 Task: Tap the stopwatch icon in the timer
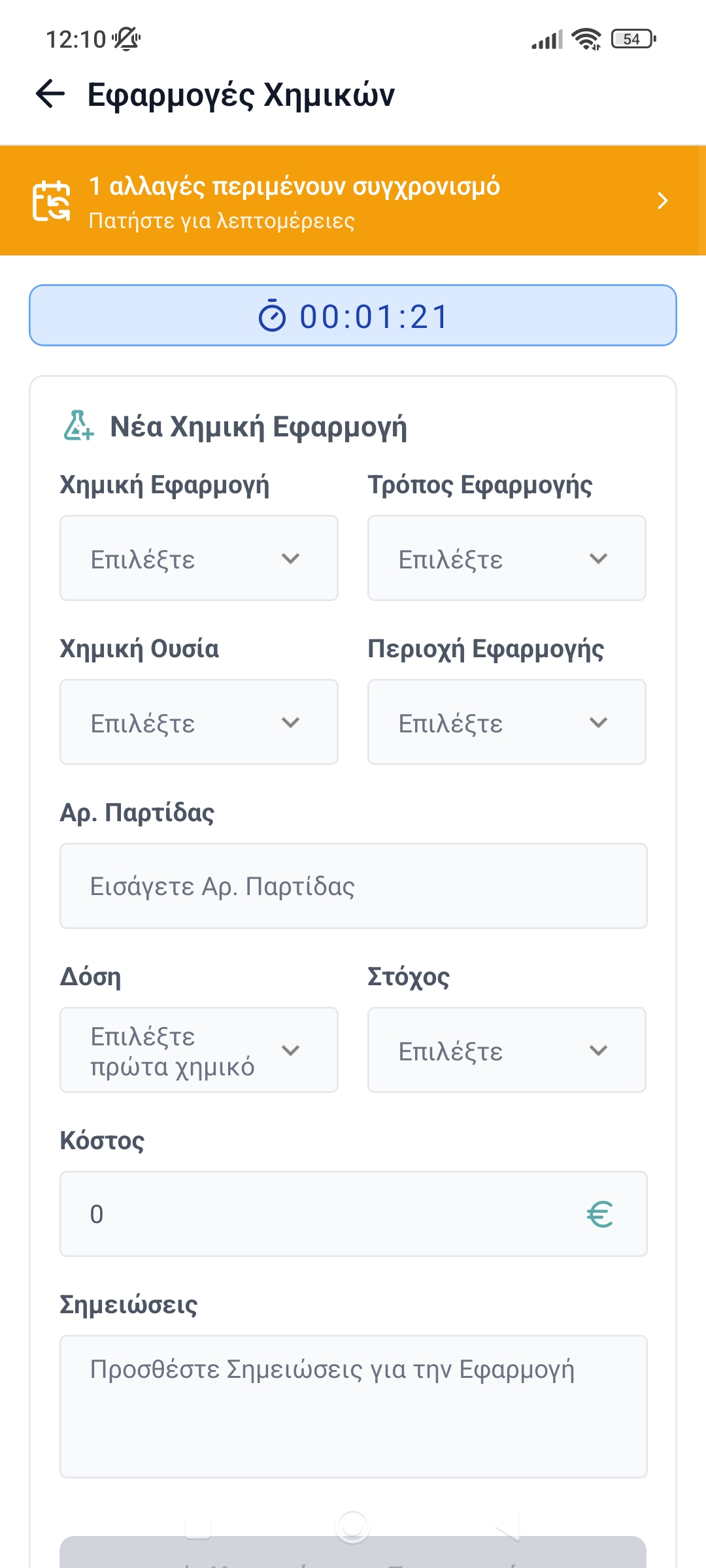pos(273,316)
